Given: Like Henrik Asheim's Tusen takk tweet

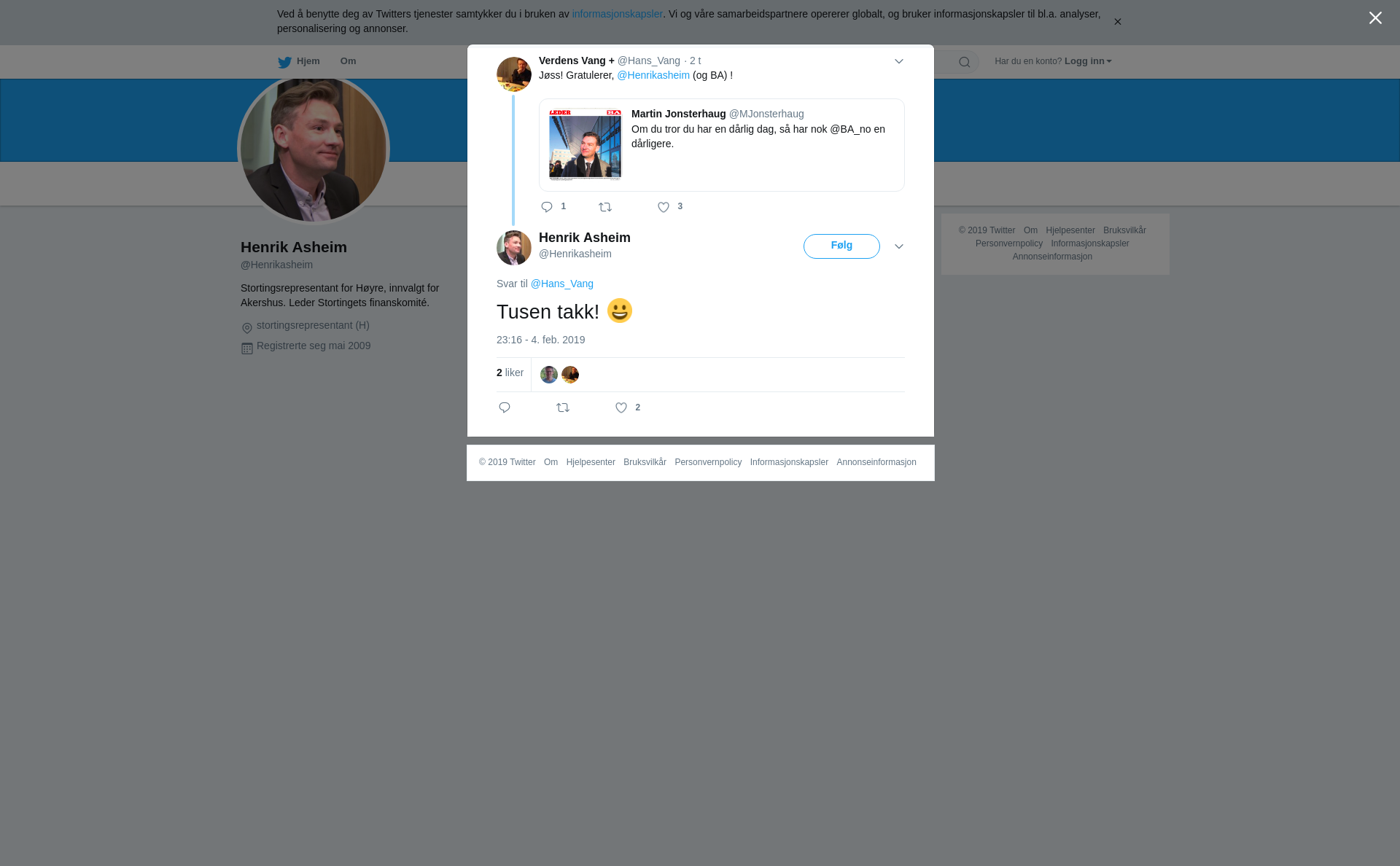Looking at the screenshot, I should pyautogui.click(x=621, y=407).
